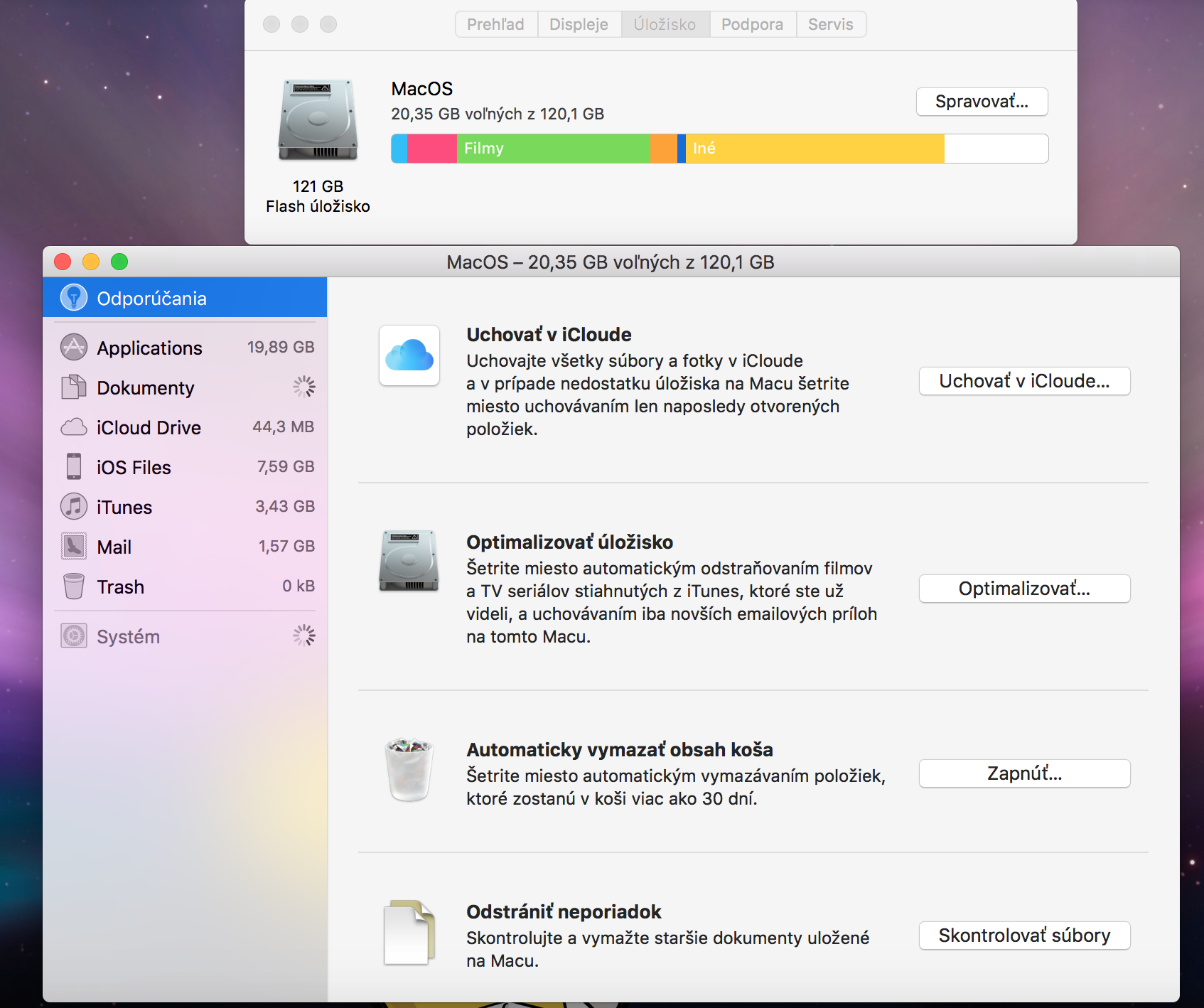Click the 1,57 GB Mail size
1204x1008 pixels.
tap(286, 546)
